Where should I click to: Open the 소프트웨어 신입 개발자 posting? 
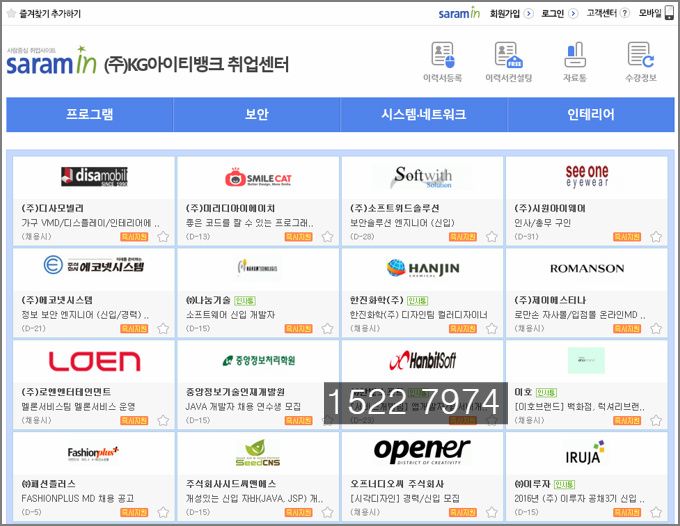[x=230, y=315]
